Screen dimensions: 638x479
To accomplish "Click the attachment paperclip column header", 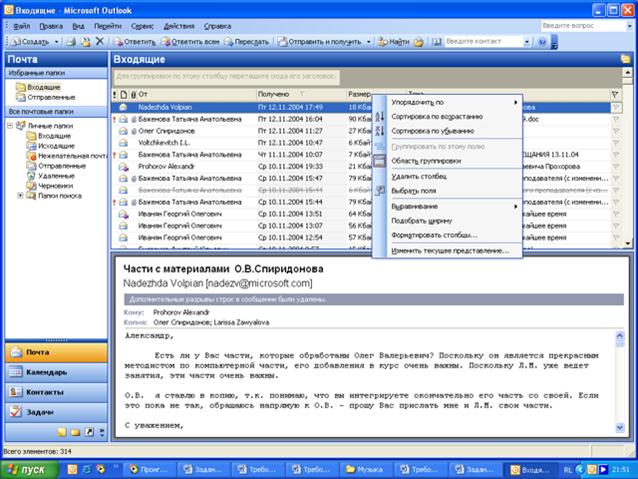I will tap(133, 94).
